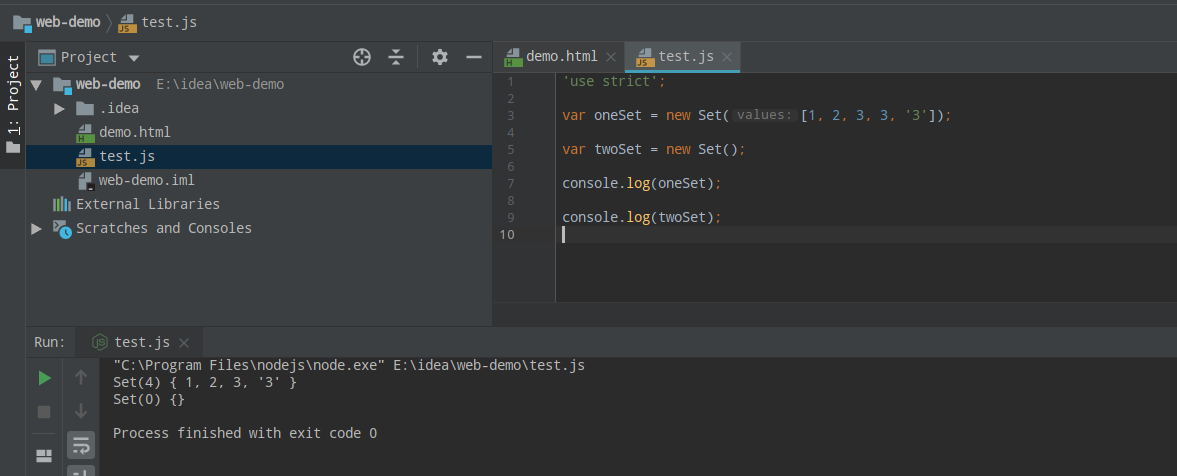Close the test.js editor tab
The image size is (1177, 476).
[x=727, y=57]
